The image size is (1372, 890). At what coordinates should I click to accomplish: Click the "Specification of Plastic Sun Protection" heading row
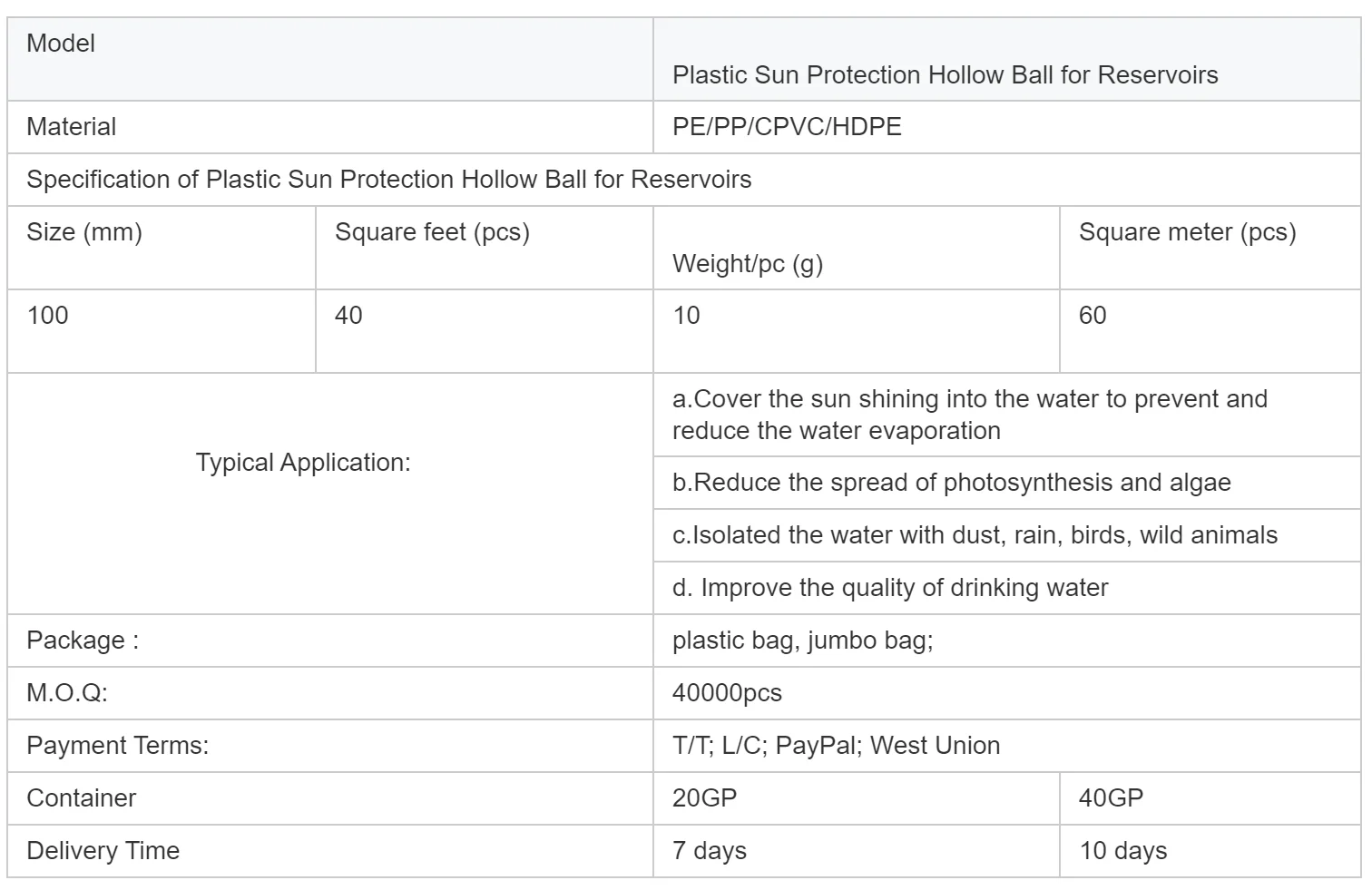[388, 180]
